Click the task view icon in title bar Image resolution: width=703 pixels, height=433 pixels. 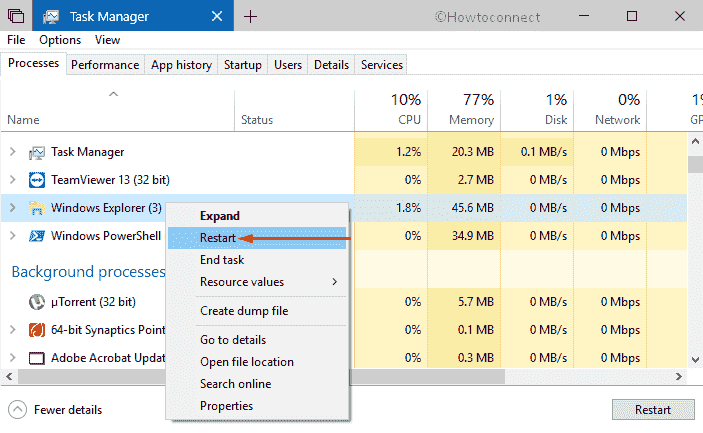16,16
